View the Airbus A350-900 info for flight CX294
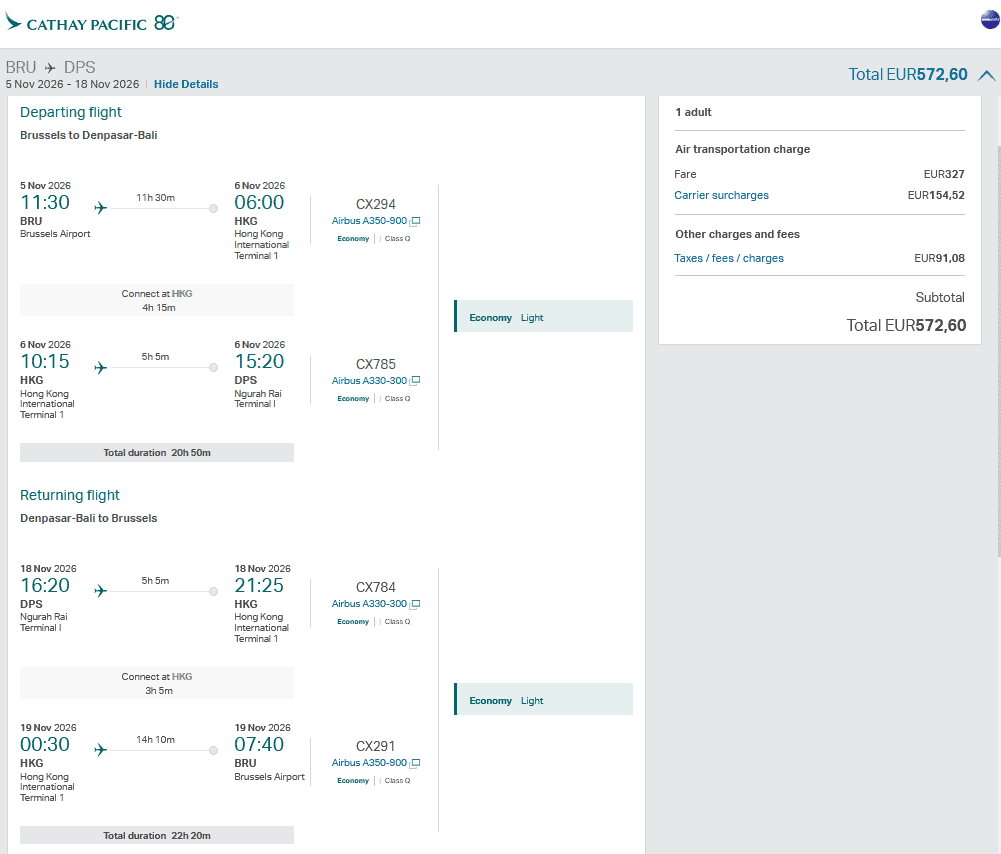This screenshot has width=1001, height=854. [369, 221]
